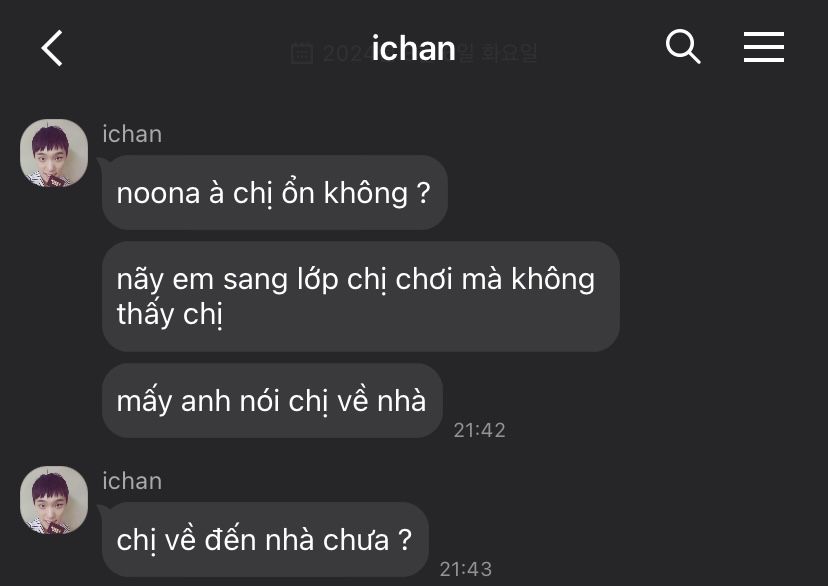Tap sender name ichan above first message
The width and height of the screenshot is (828, 586).
tap(132, 134)
